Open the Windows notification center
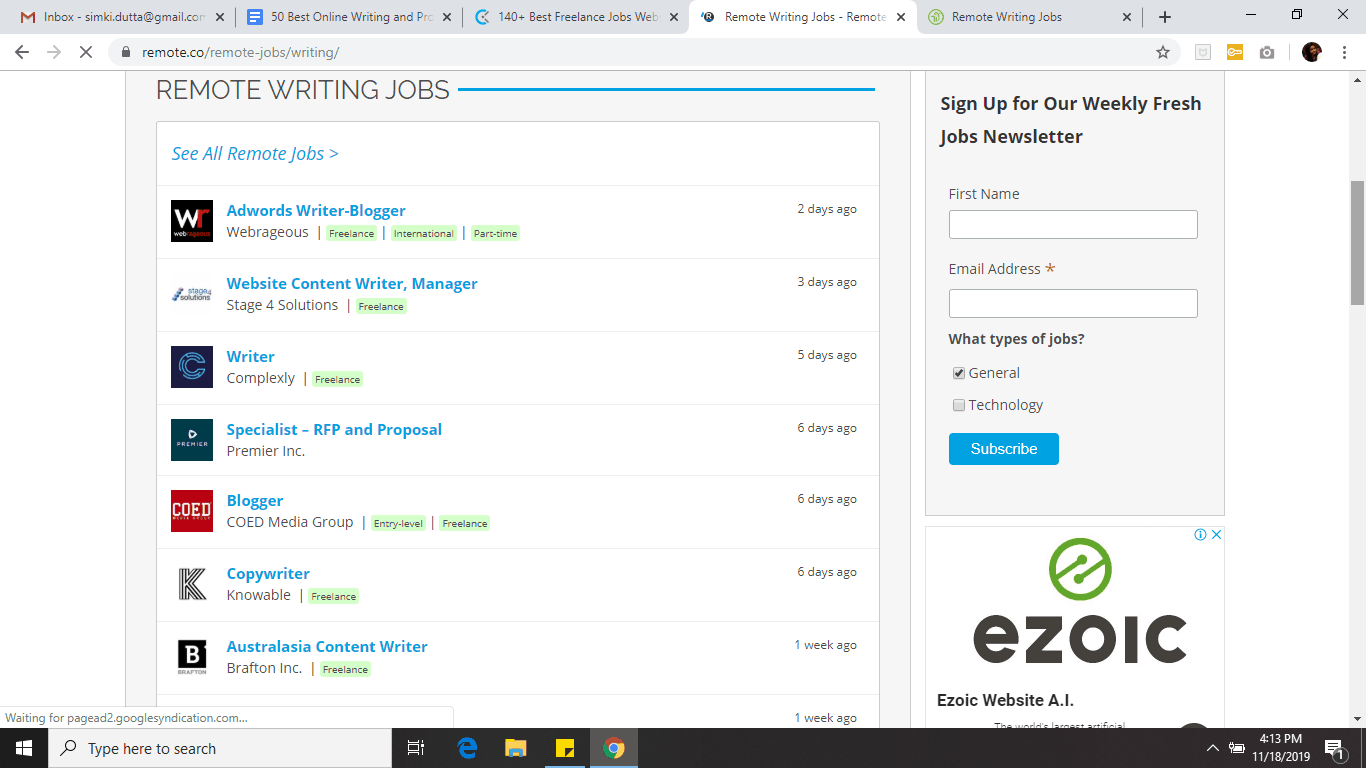 pyautogui.click(x=1334, y=748)
